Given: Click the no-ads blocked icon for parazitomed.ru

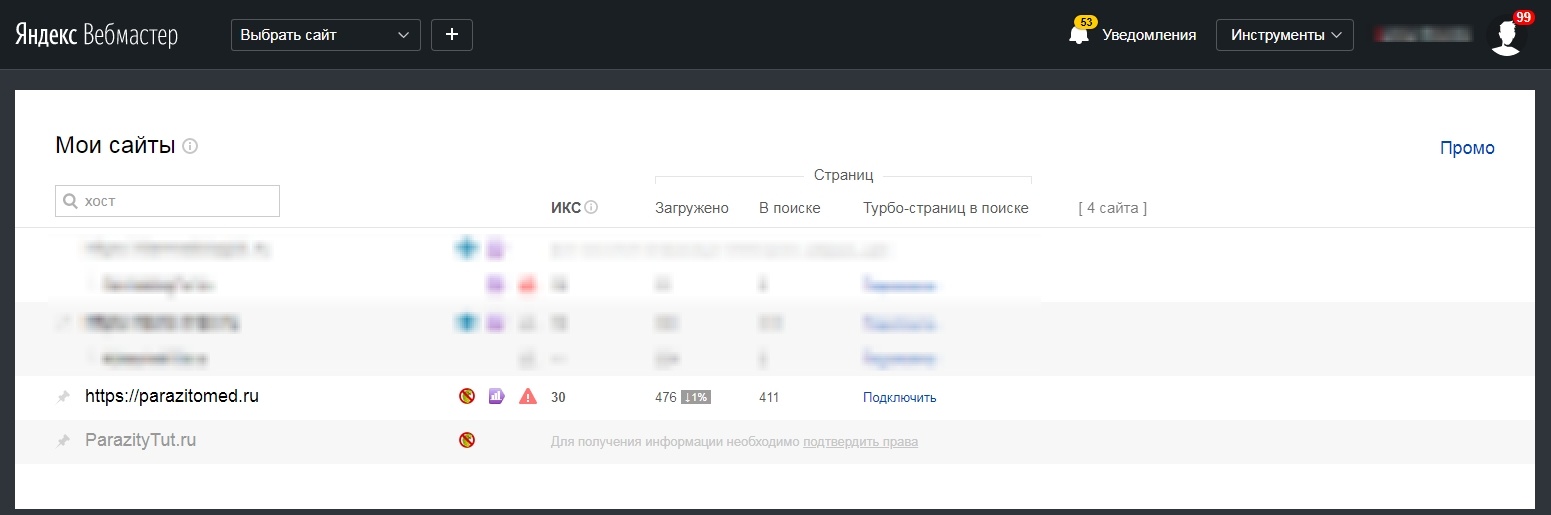Looking at the screenshot, I should (466, 396).
